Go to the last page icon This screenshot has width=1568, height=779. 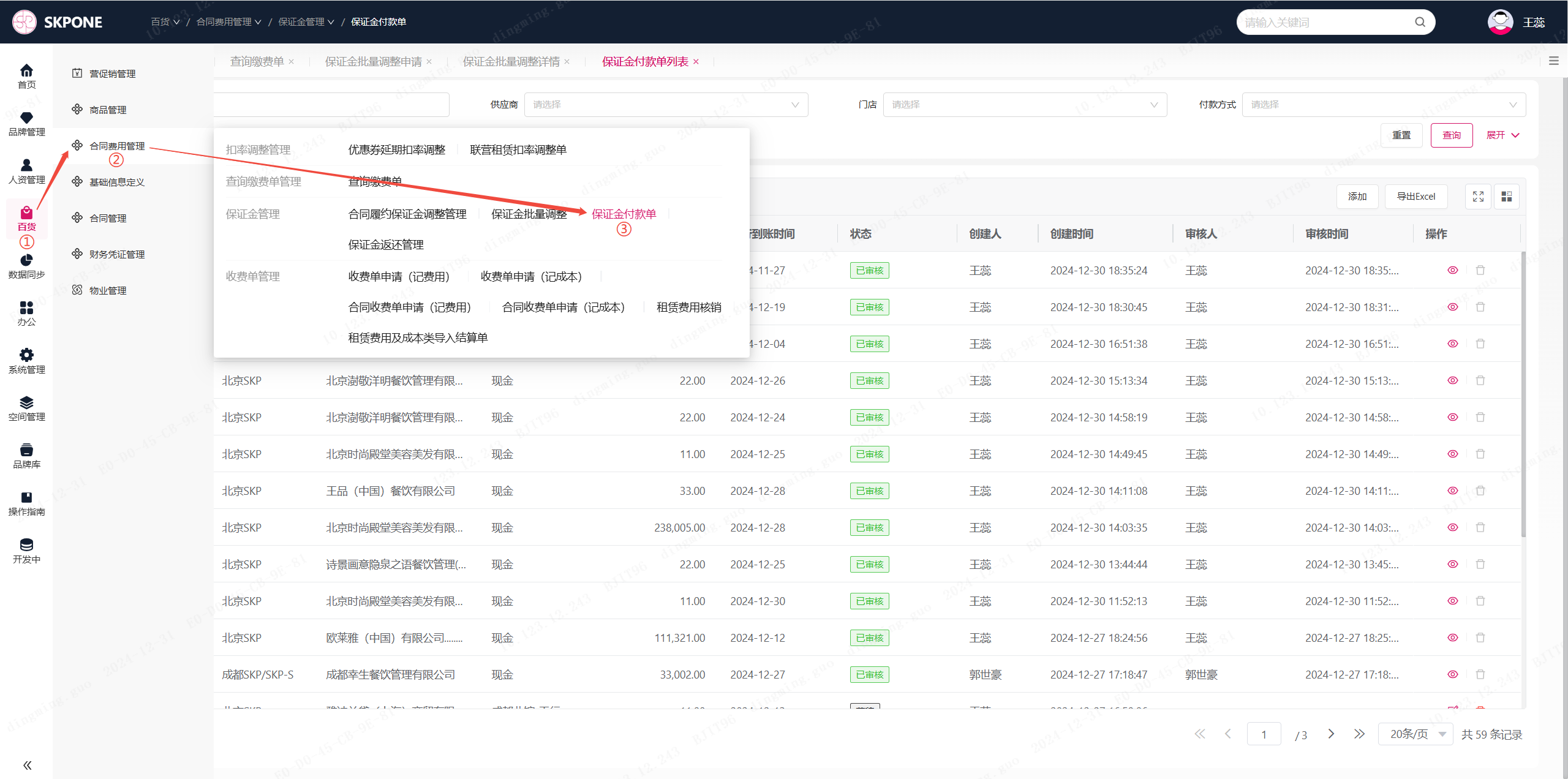(x=1359, y=734)
